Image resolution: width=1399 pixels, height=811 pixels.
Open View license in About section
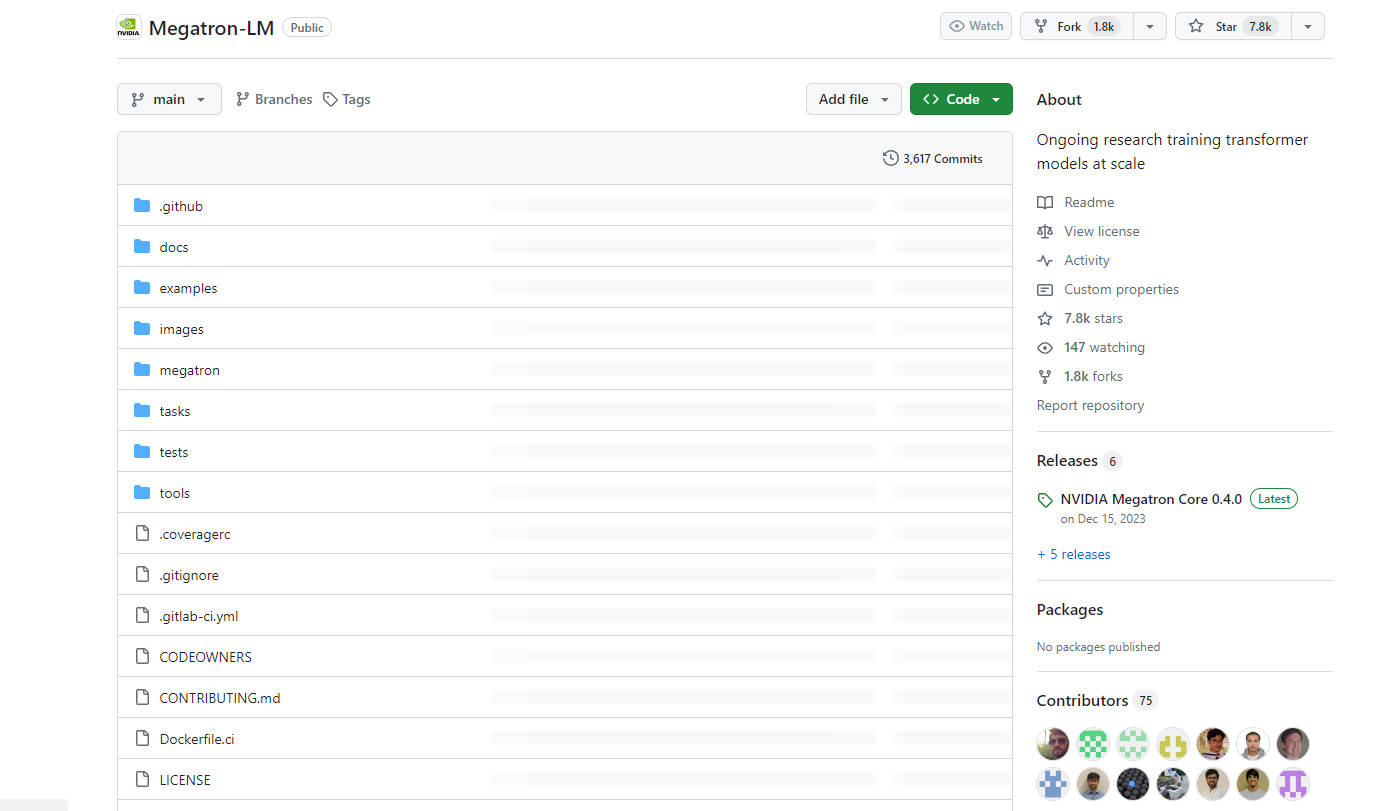coord(1101,231)
